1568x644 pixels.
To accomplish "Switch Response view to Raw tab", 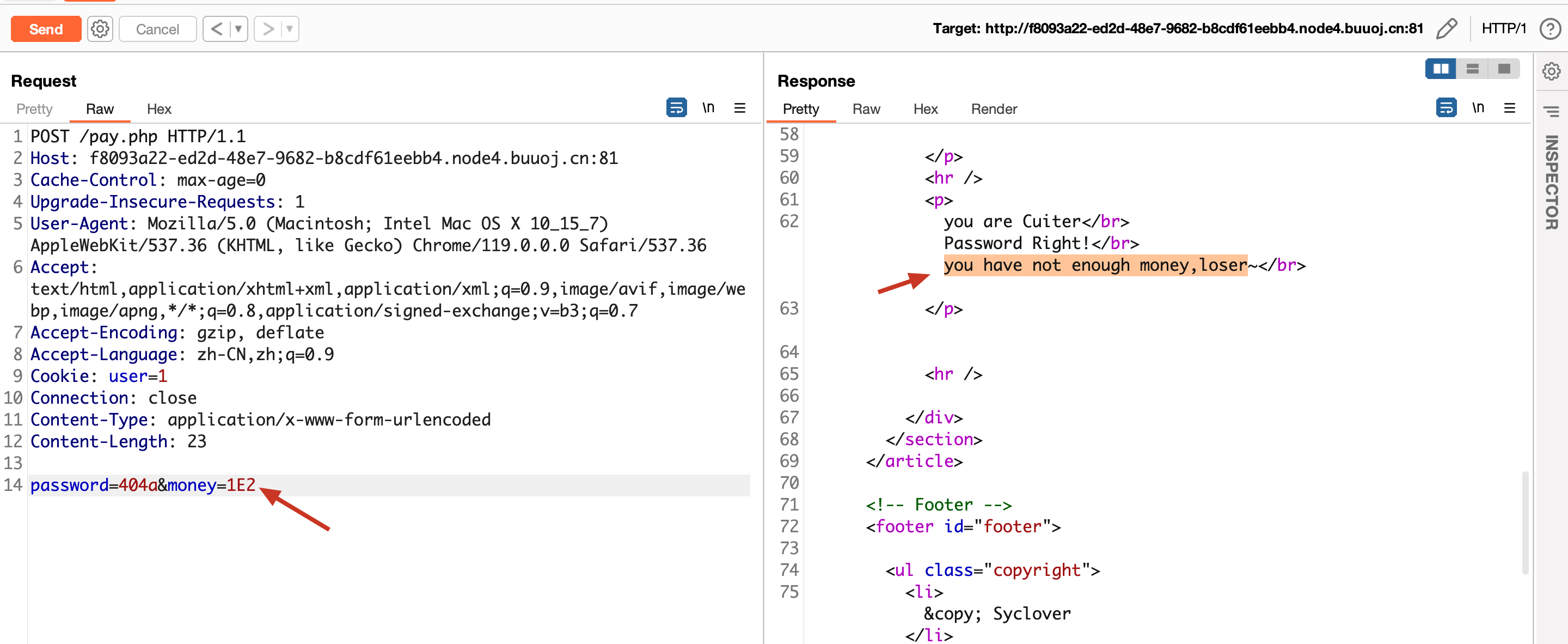I will coord(866,109).
